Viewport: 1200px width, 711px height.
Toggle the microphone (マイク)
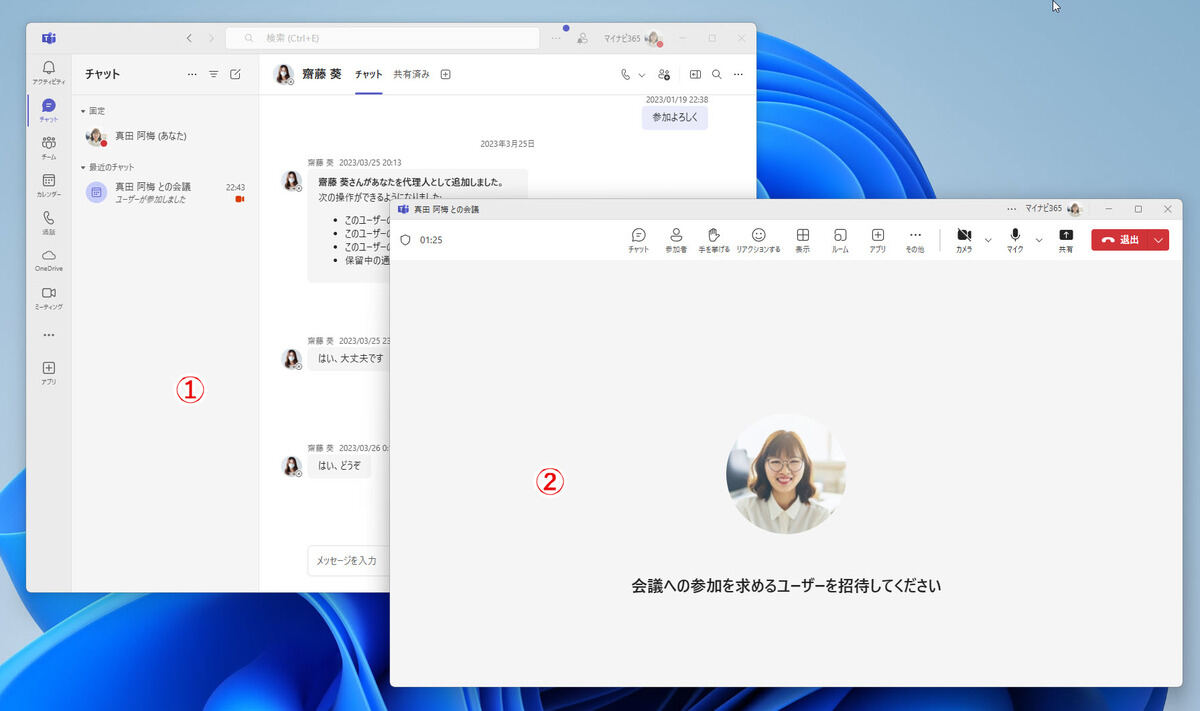coord(1015,240)
